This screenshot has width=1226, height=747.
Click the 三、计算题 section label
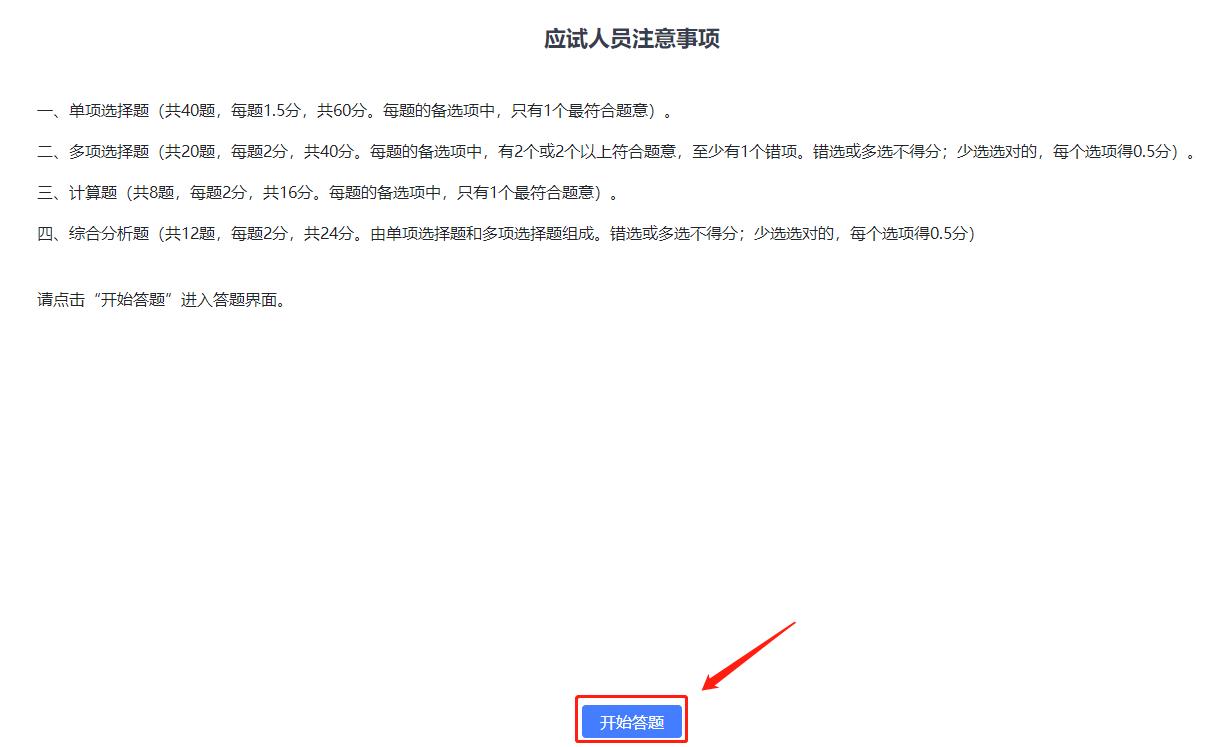(x=77, y=192)
